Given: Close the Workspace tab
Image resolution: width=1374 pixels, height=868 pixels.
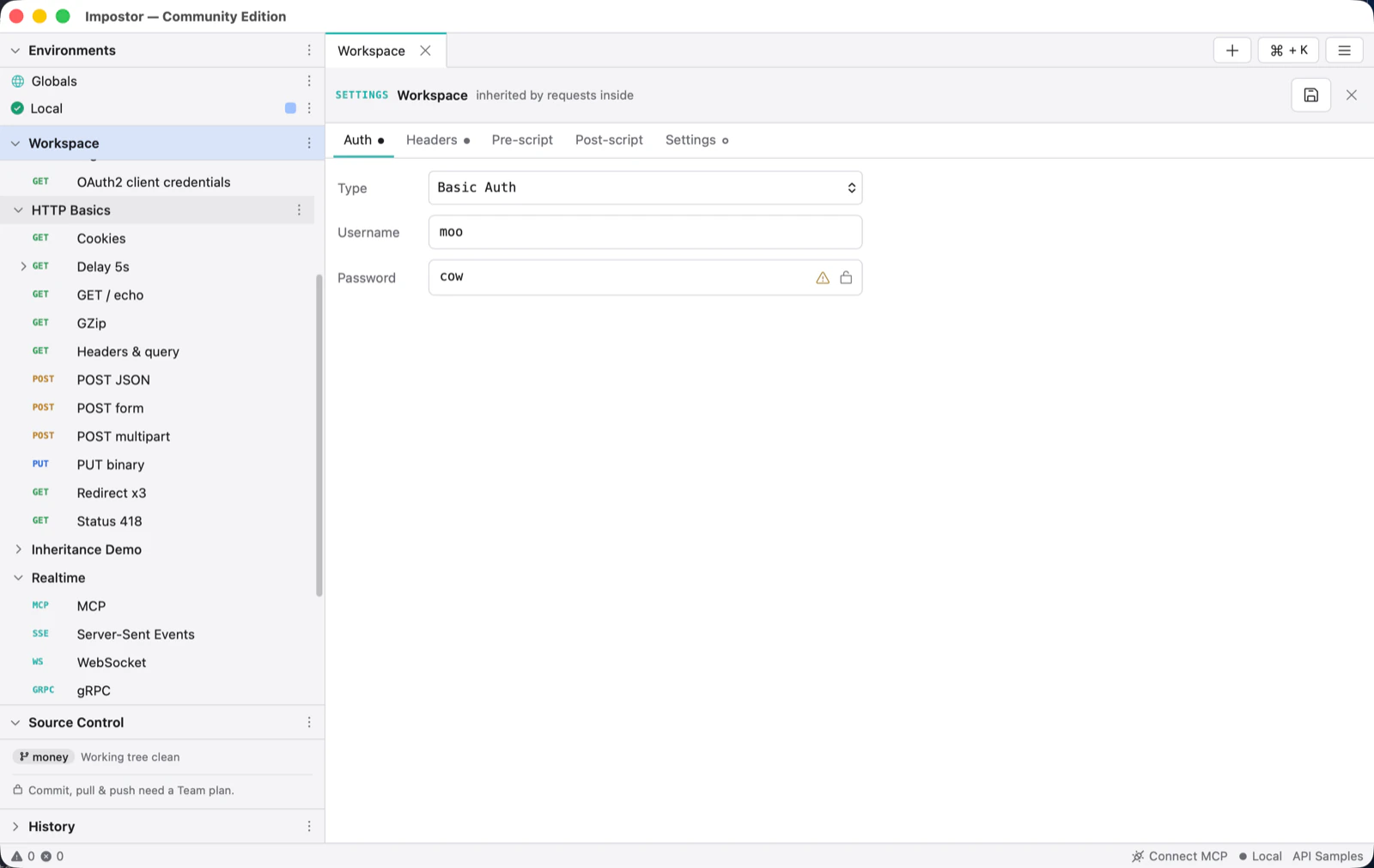Looking at the screenshot, I should (425, 51).
